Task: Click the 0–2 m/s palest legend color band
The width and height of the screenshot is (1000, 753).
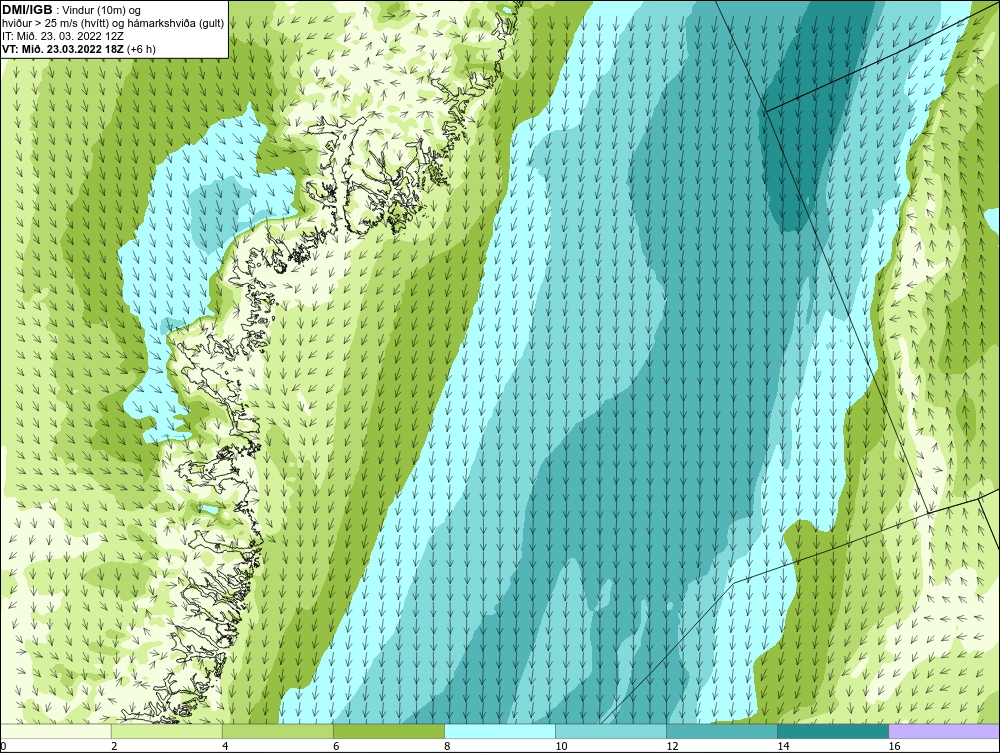Action: pos(56,731)
